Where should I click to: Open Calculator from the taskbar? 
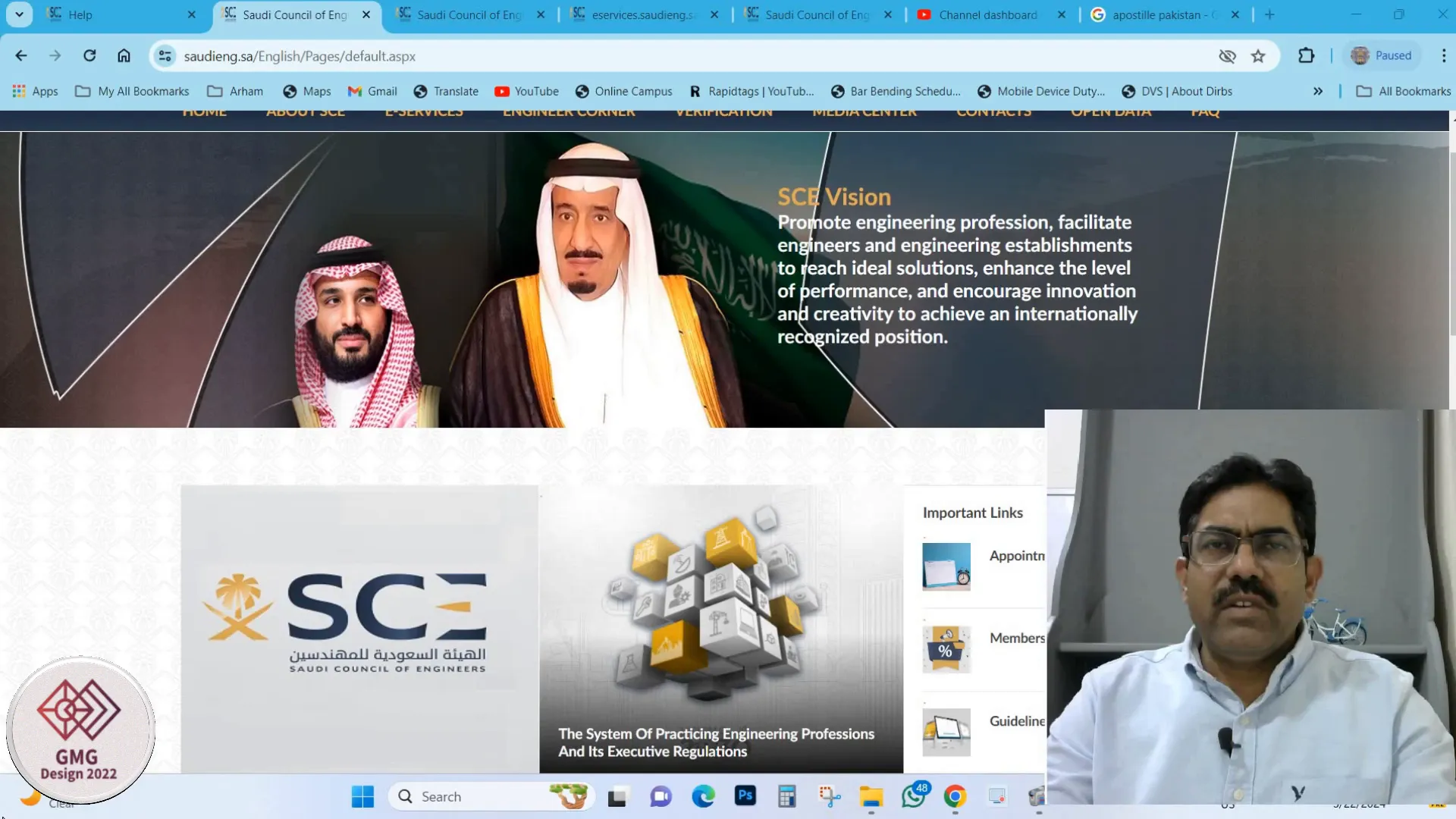(x=787, y=796)
